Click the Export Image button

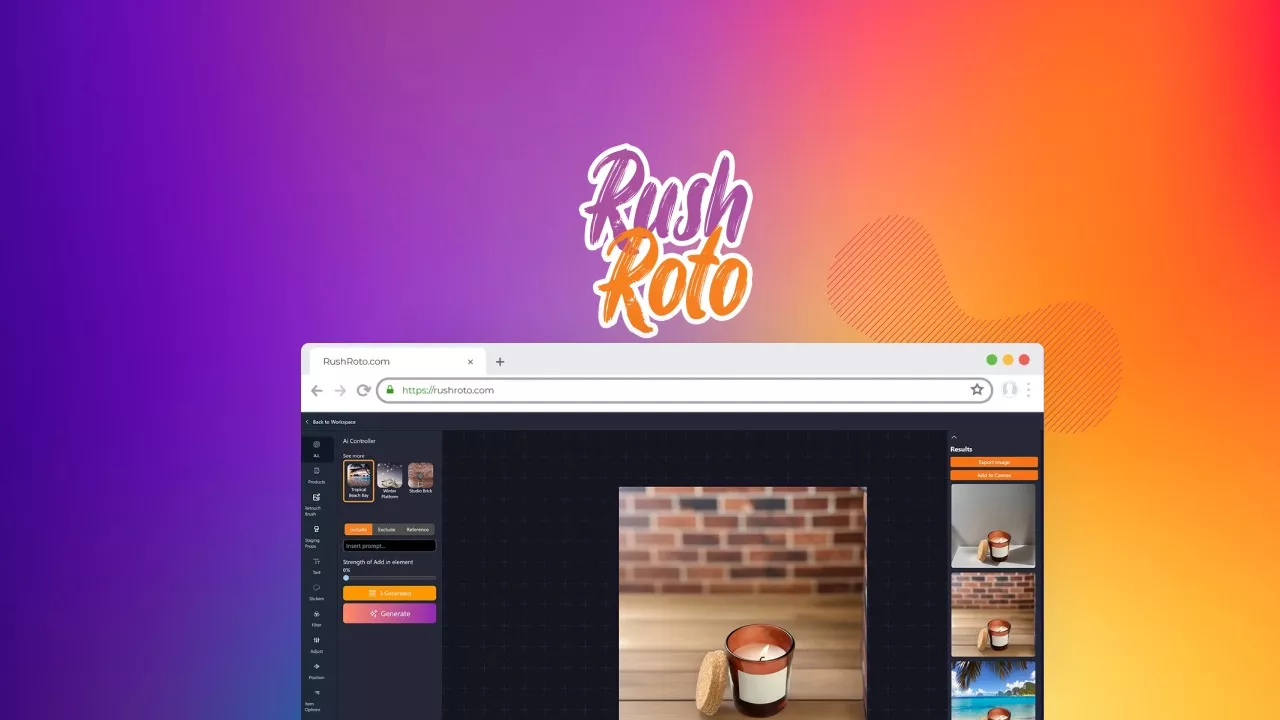[993, 462]
